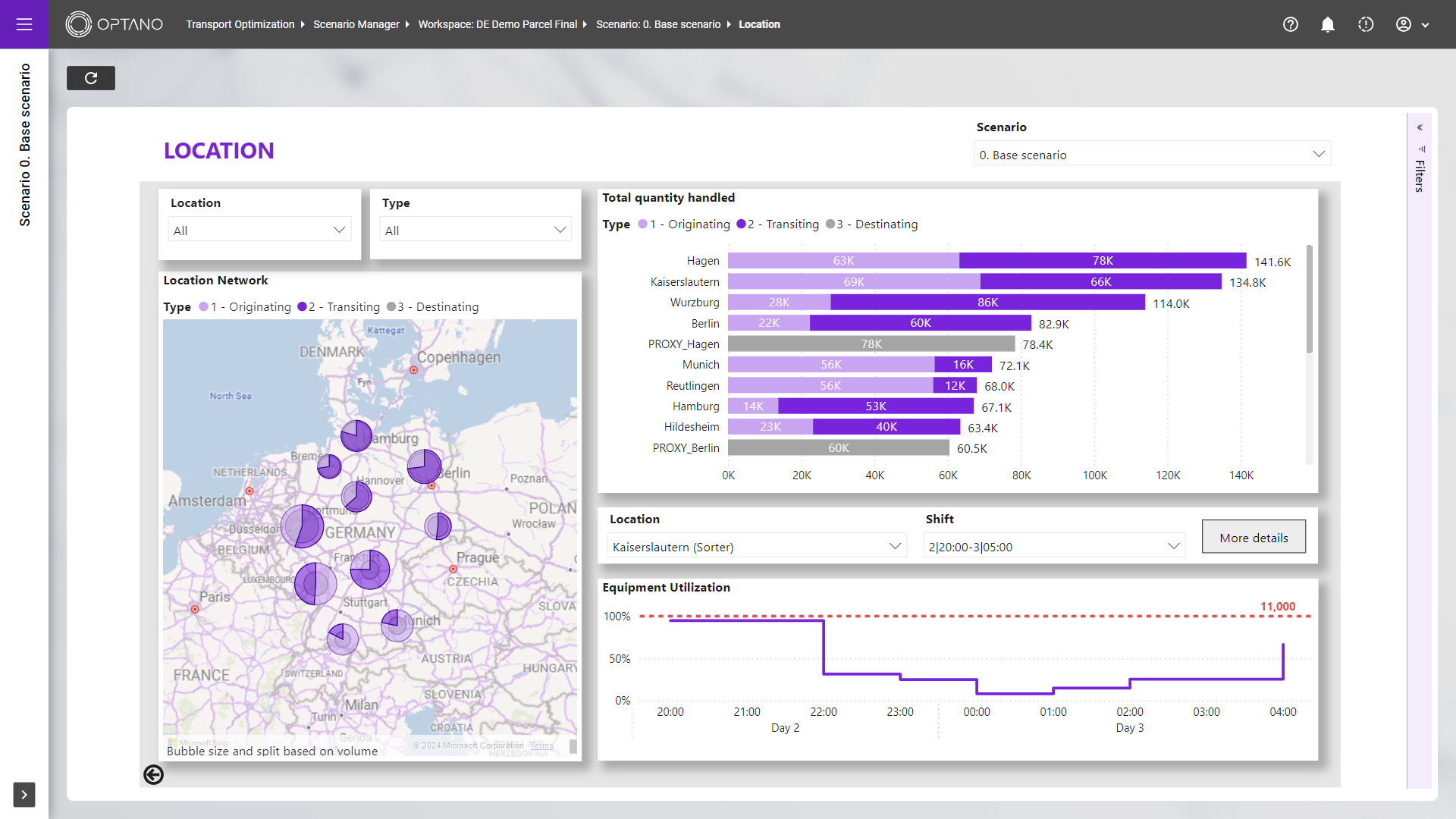Click the refresh report button
This screenshot has width=1456, height=819.
(91, 78)
